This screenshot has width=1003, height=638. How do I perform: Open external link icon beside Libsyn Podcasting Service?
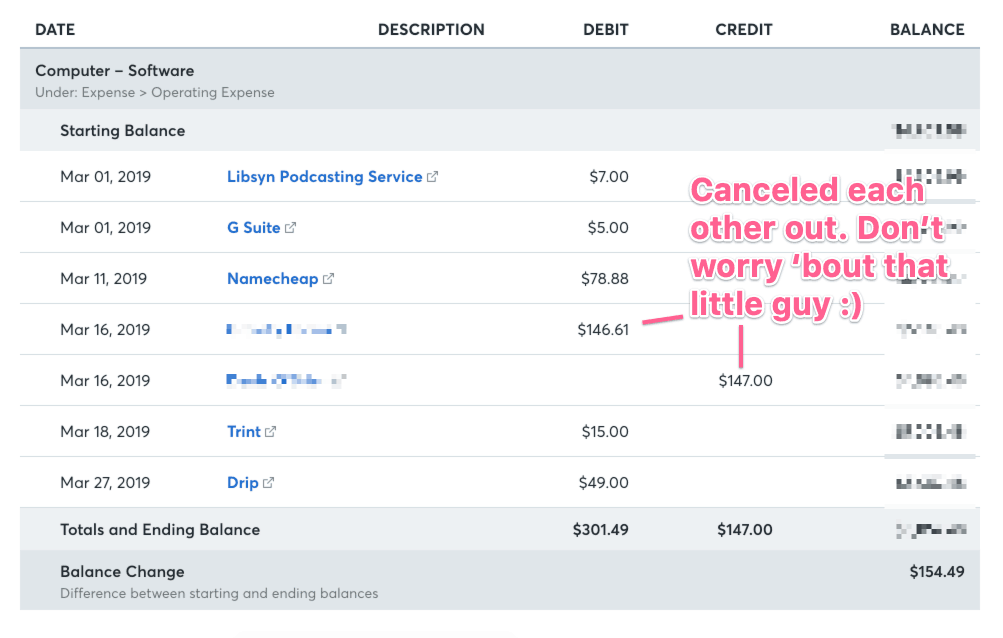[x=432, y=177]
